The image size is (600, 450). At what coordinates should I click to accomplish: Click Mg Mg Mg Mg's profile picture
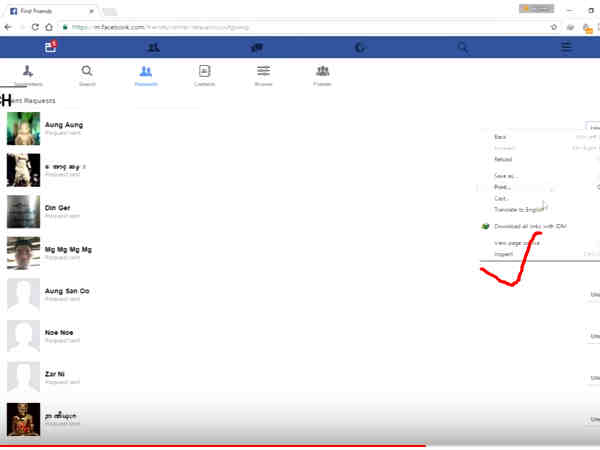pyautogui.click(x=23, y=254)
